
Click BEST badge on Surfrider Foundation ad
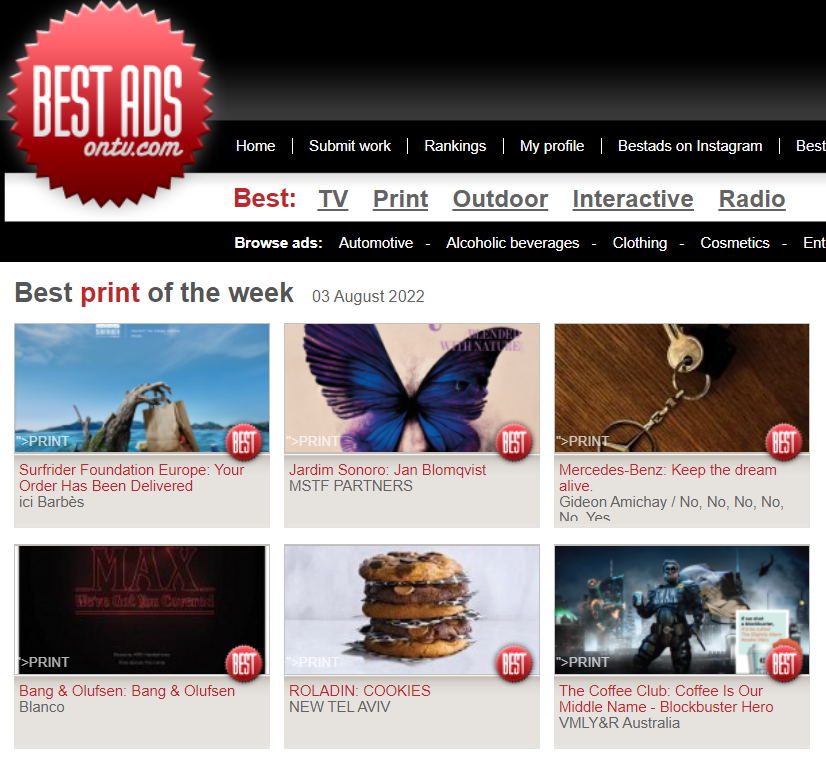tap(244, 442)
